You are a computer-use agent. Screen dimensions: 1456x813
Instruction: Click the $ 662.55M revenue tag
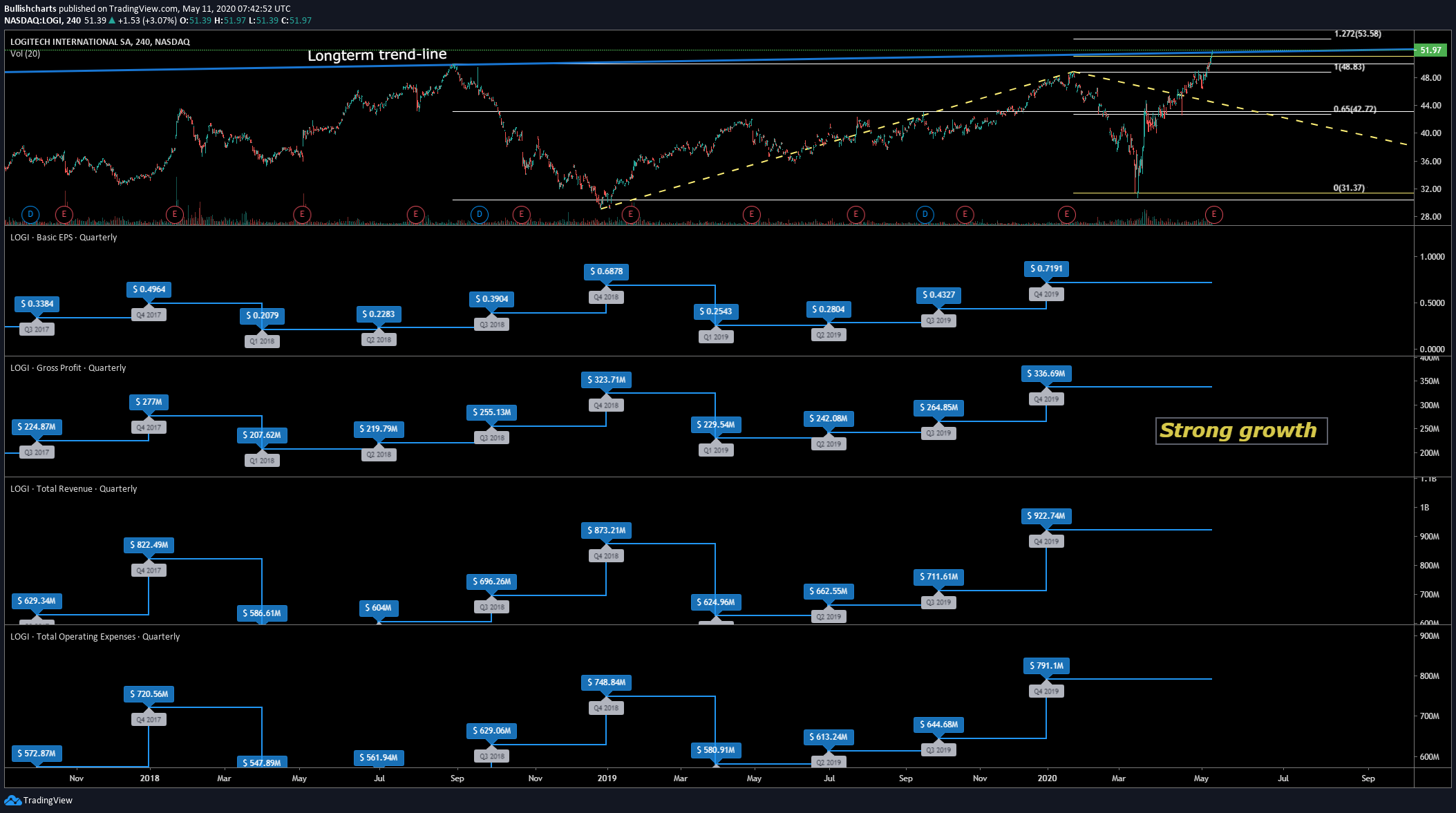(x=829, y=591)
